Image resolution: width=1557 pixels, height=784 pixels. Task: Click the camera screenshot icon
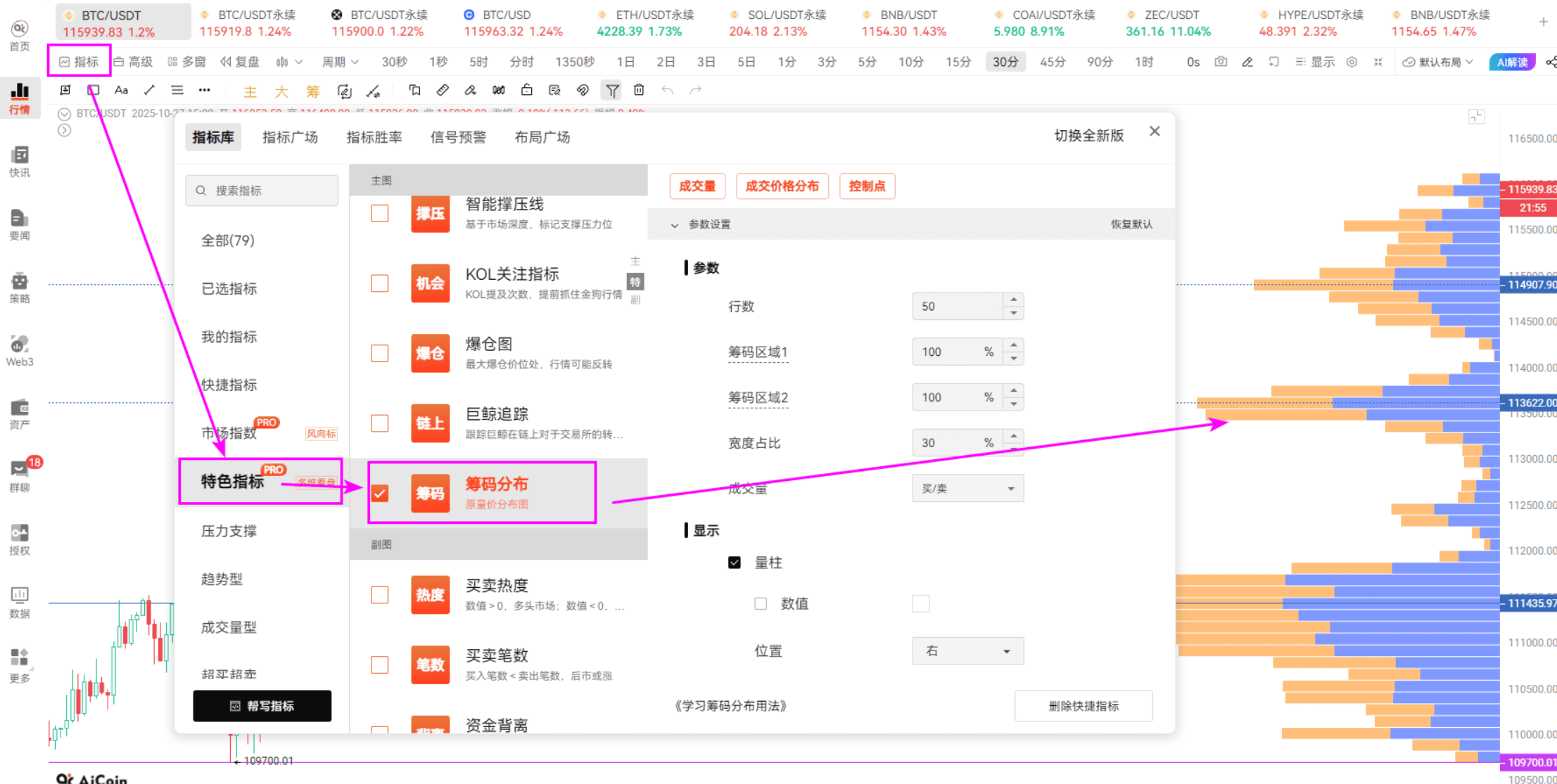1221,62
